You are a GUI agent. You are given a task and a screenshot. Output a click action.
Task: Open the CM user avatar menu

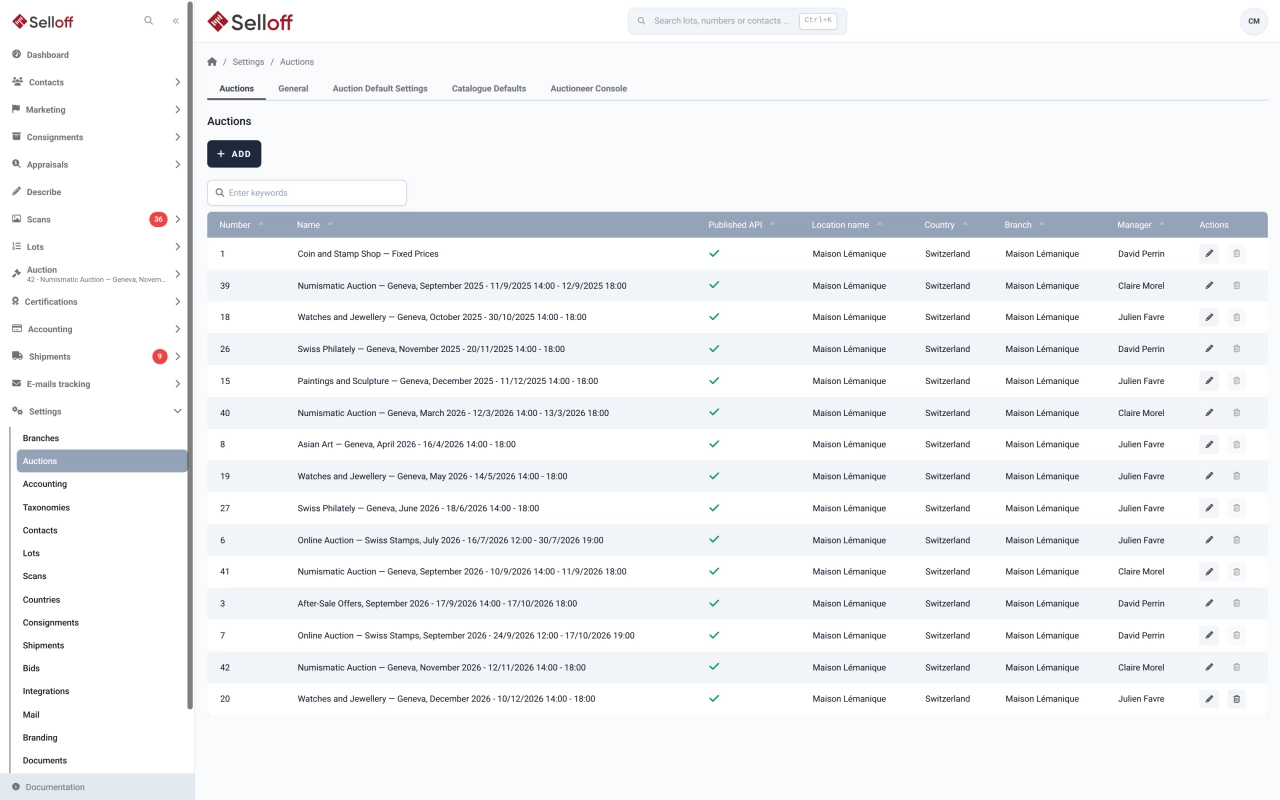point(1253,21)
